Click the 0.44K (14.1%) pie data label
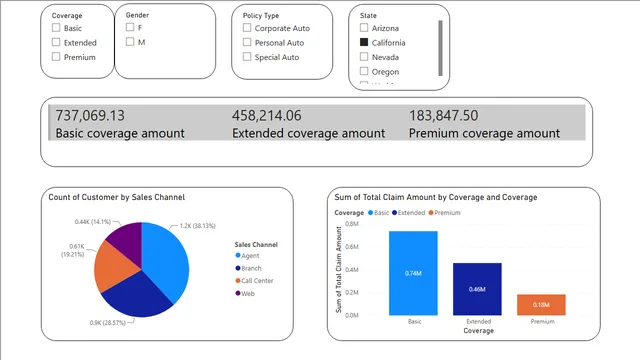The height and width of the screenshot is (360, 640). [x=93, y=222]
